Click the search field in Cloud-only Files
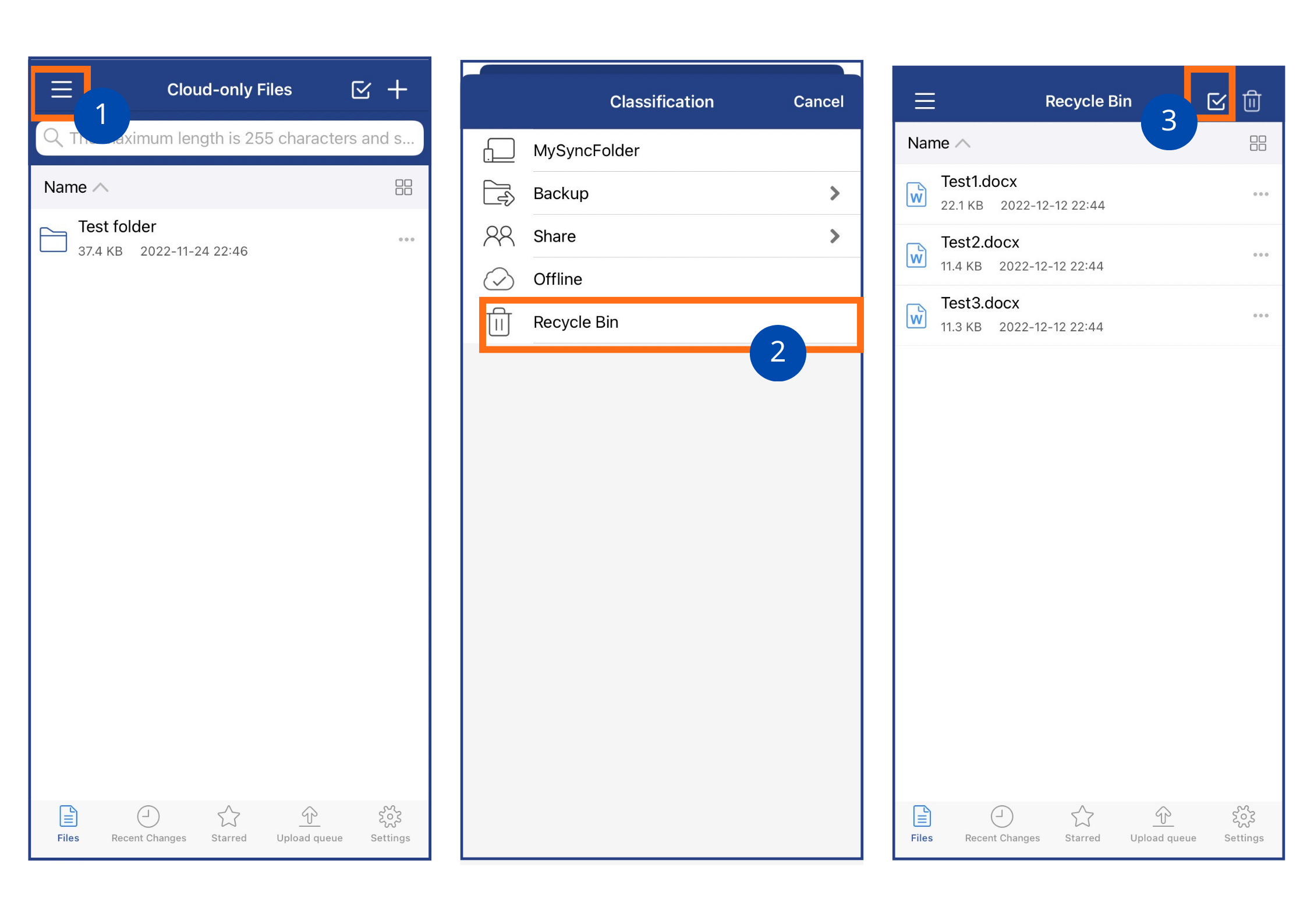This screenshot has height=924, width=1307. [x=229, y=138]
